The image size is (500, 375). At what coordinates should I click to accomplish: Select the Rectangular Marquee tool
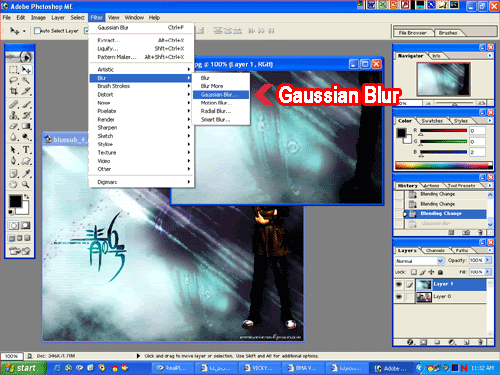14,69
